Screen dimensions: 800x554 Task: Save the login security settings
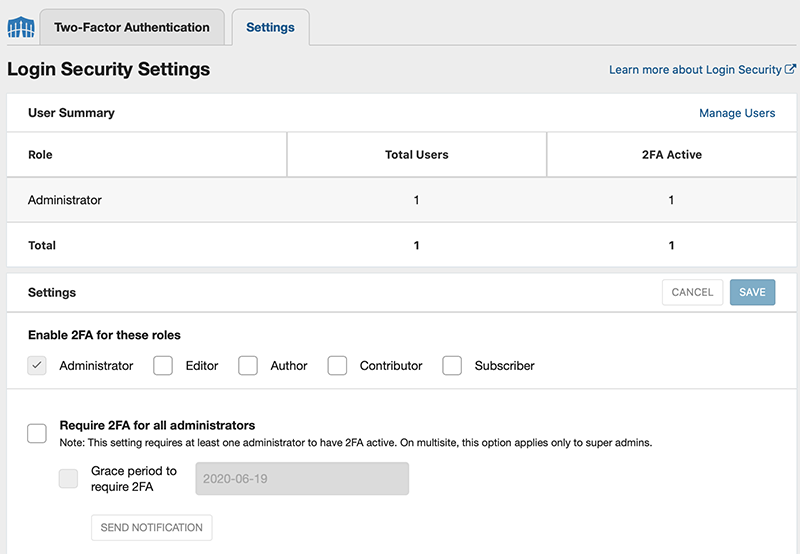[752, 292]
